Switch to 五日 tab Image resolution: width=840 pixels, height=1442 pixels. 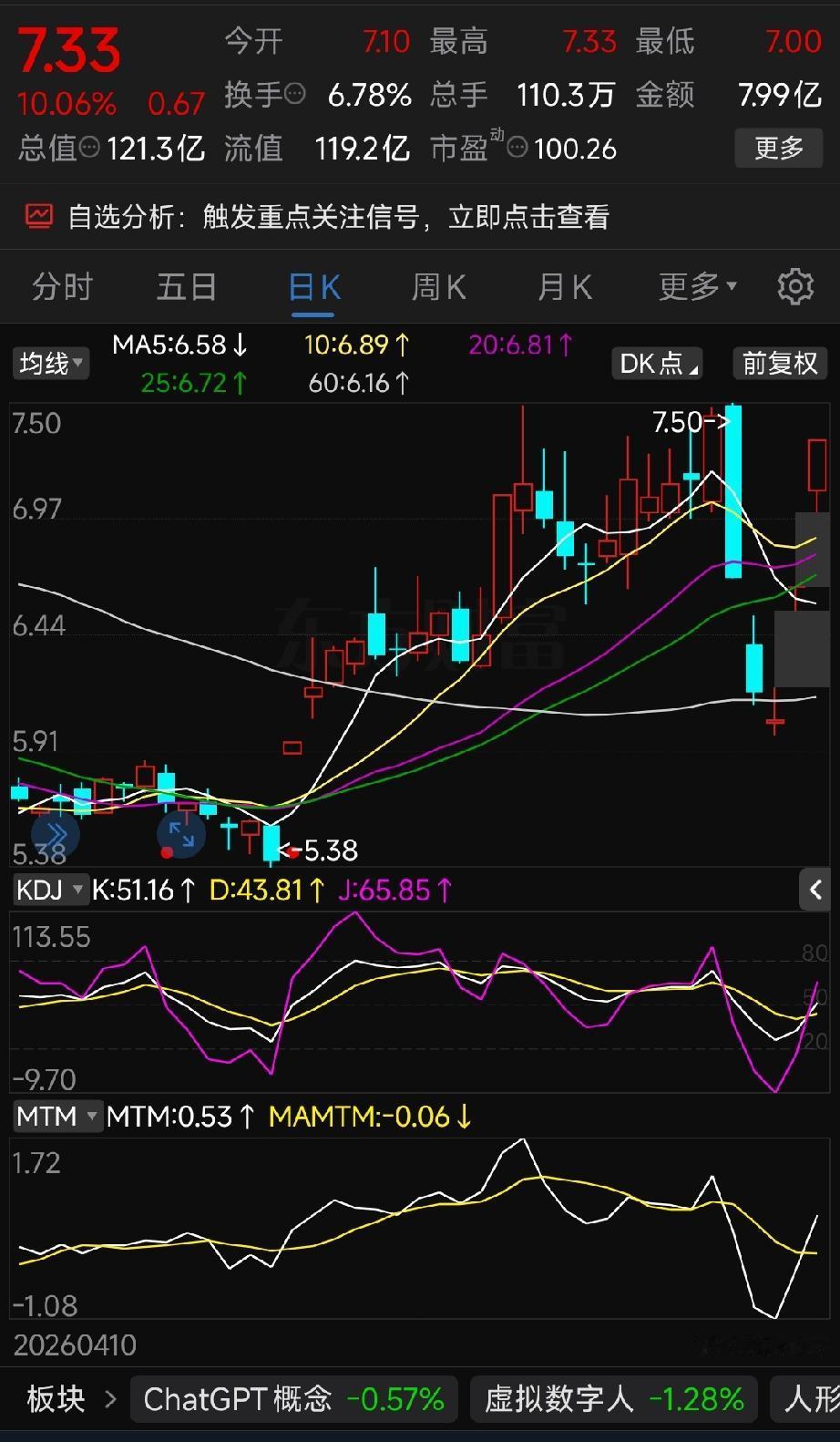(x=187, y=286)
